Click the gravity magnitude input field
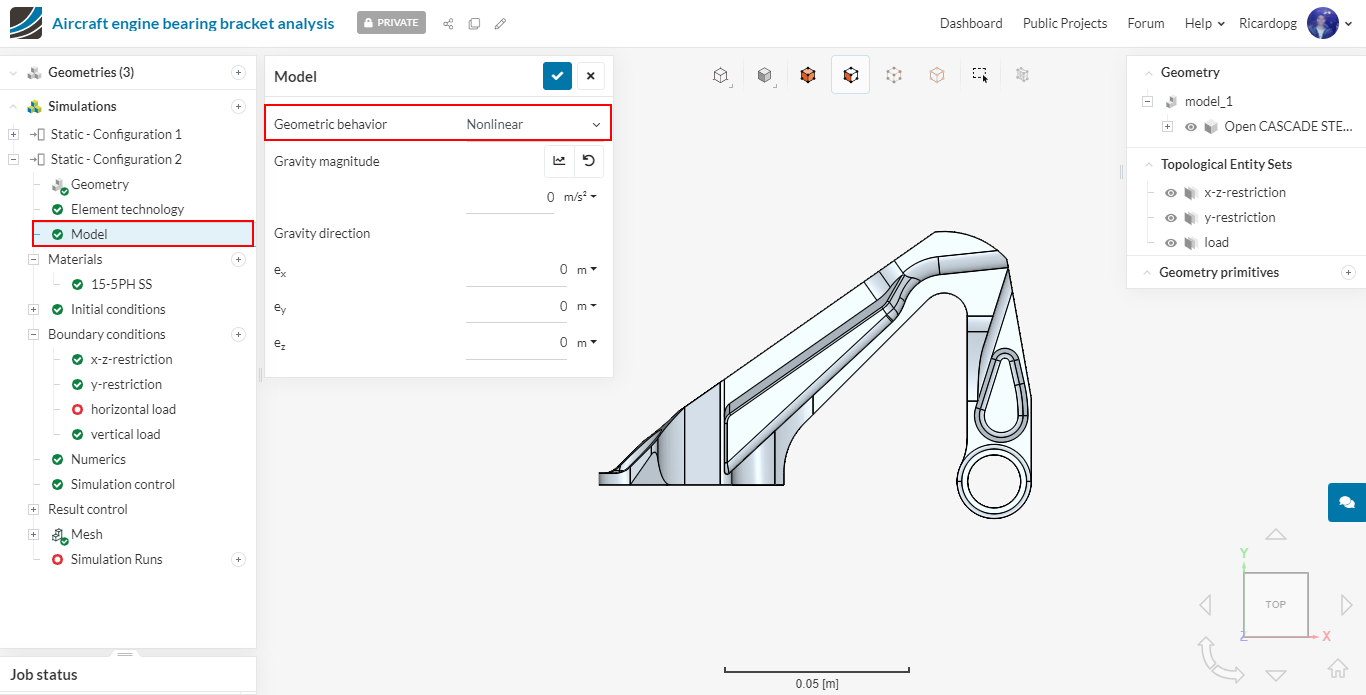 click(510, 197)
